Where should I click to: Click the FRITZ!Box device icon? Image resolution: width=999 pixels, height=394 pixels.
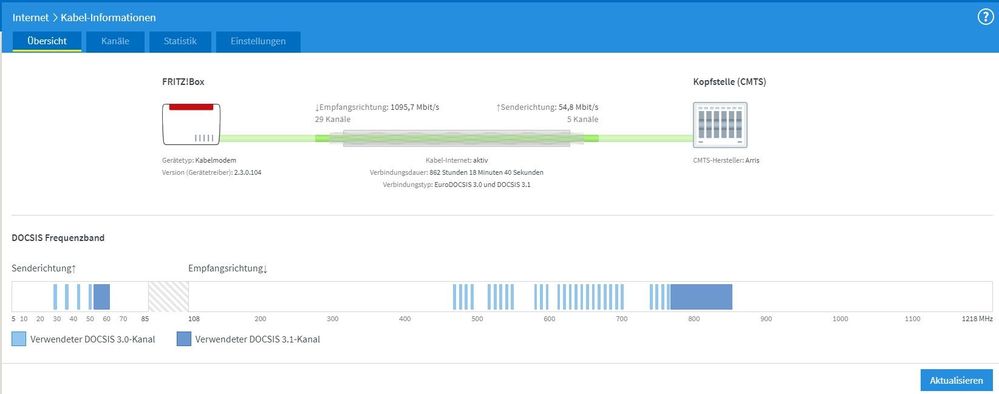191,124
